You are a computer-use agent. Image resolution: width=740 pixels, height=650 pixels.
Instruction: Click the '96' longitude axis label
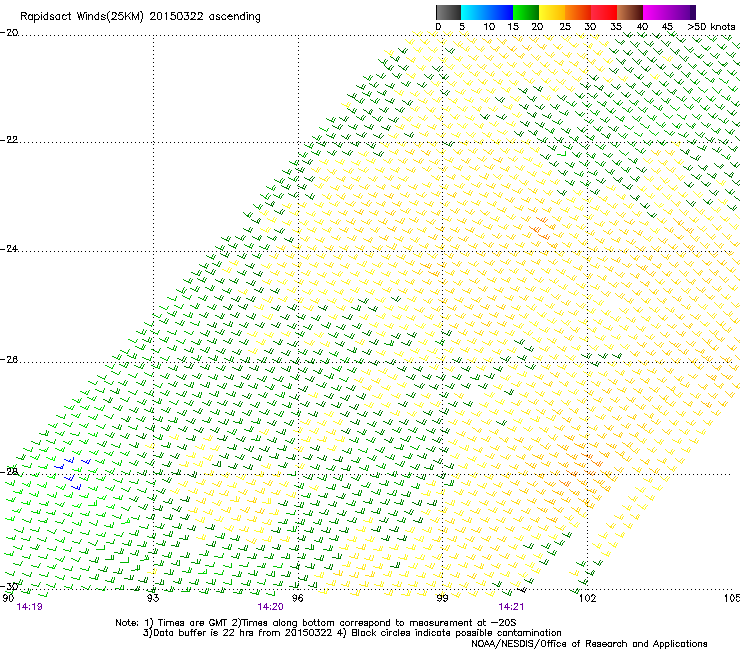tap(297, 598)
